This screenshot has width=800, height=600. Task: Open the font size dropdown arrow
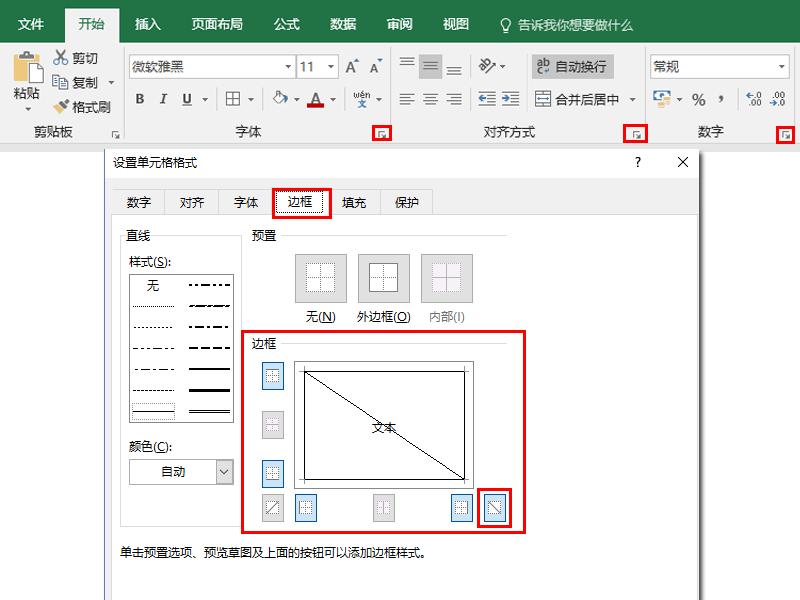[x=330, y=67]
